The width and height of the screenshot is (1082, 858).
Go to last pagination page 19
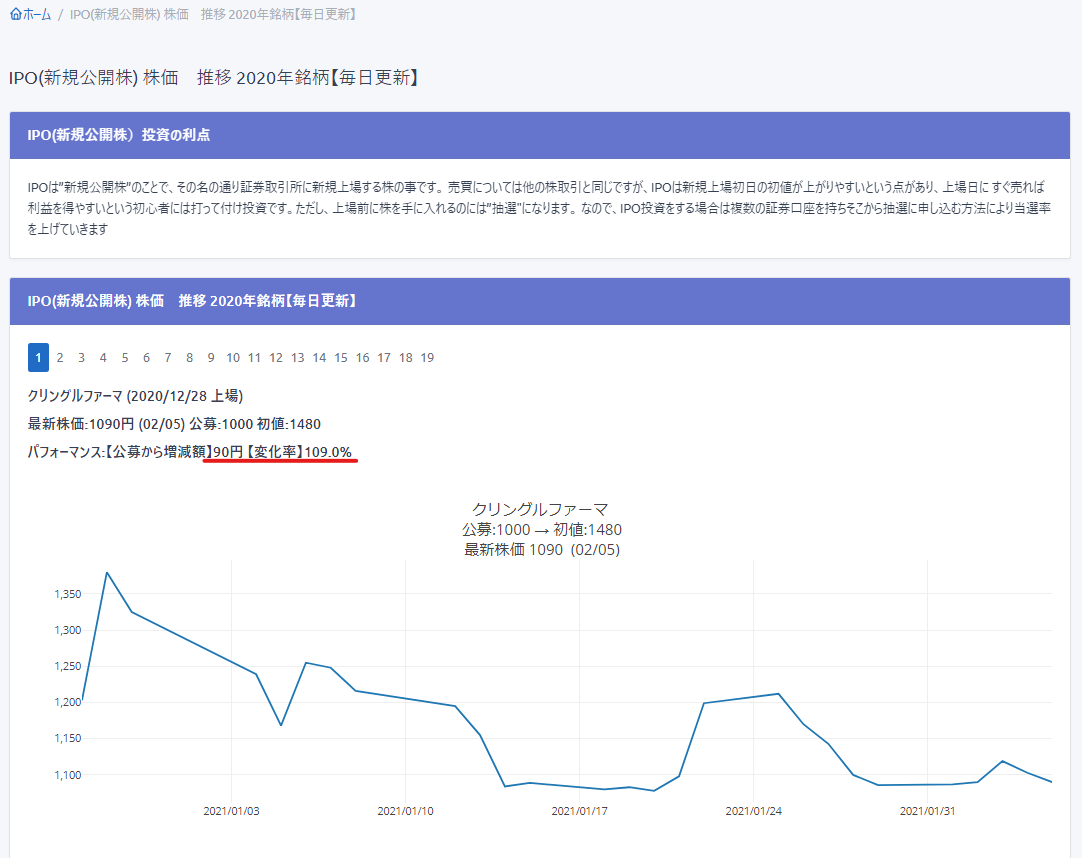point(427,357)
